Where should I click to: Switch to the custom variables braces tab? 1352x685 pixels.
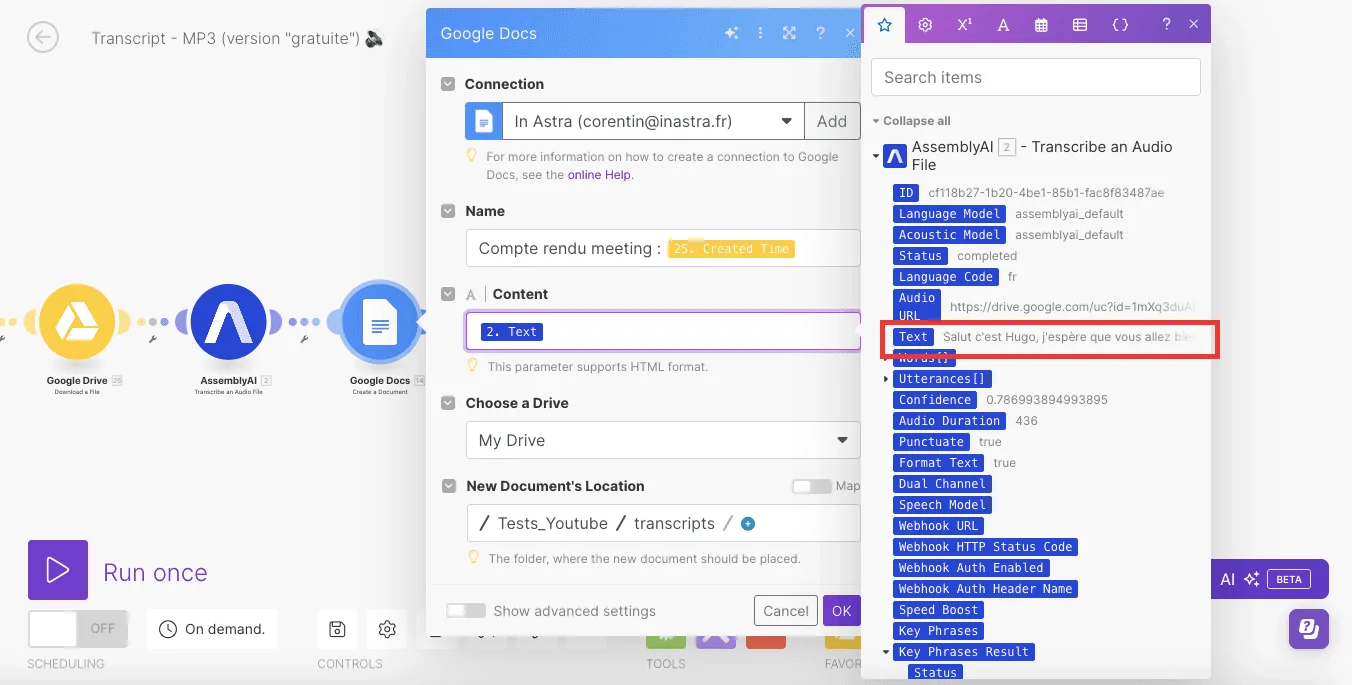pos(1120,25)
